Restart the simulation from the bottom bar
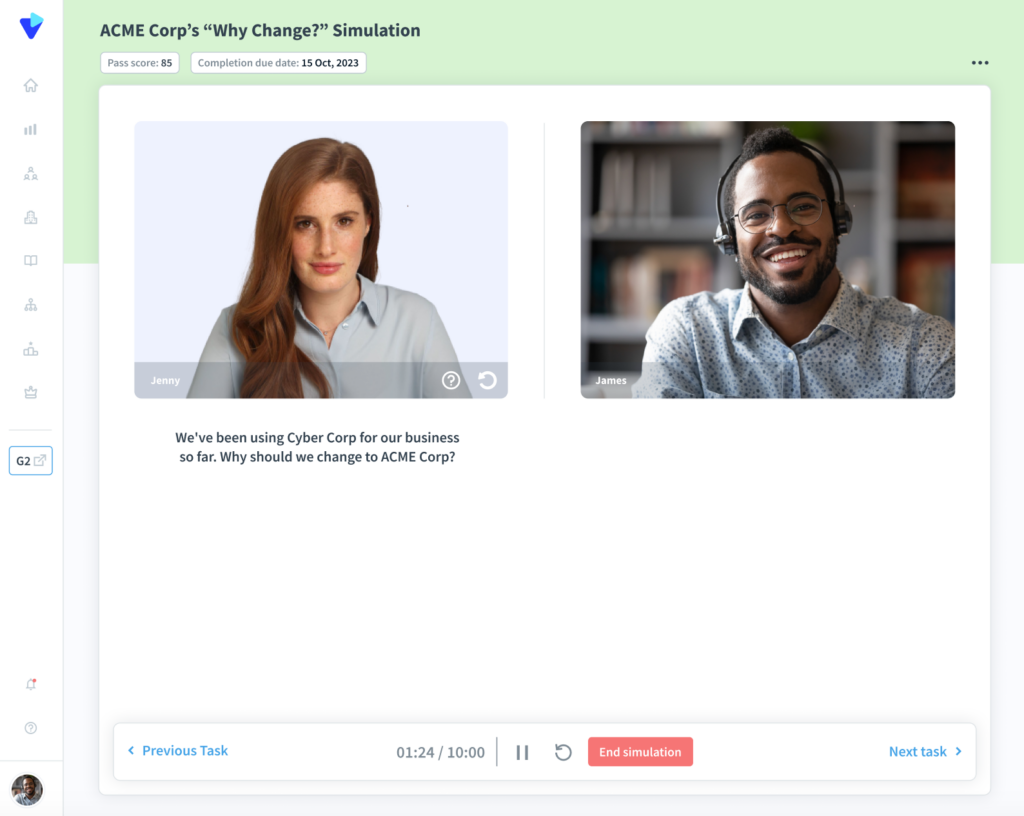The width and height of the screenshot is (1024, 816). [562, 752]
